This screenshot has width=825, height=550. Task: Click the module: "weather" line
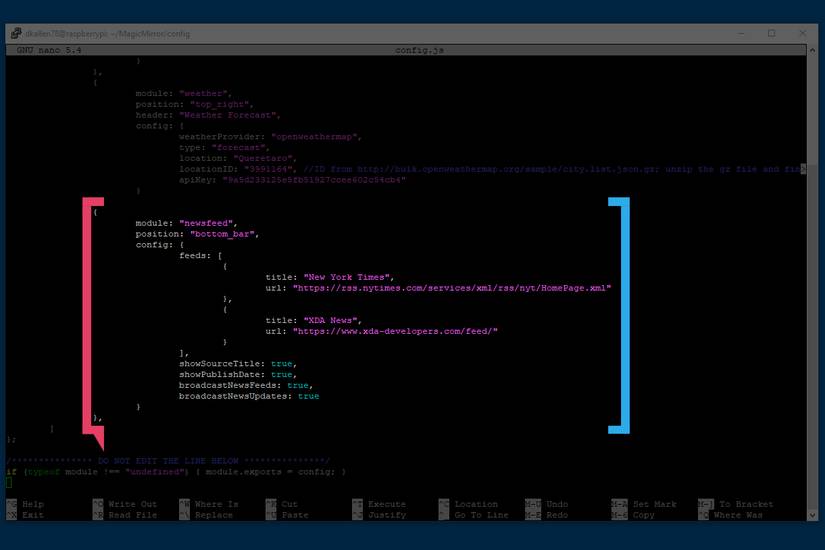184,94
